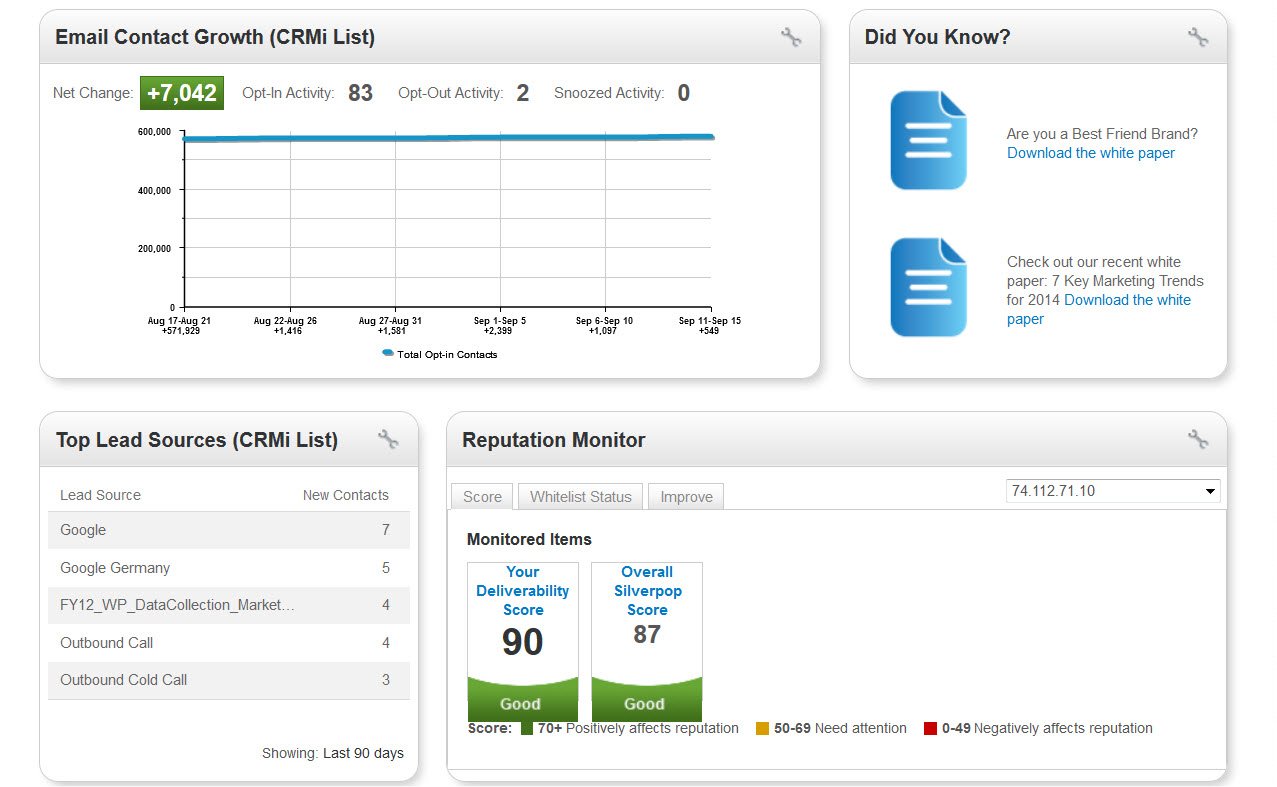Switch to the Whitelist Status tab
This screenshot has width=1277, height=787.
[x=580, y=497]
